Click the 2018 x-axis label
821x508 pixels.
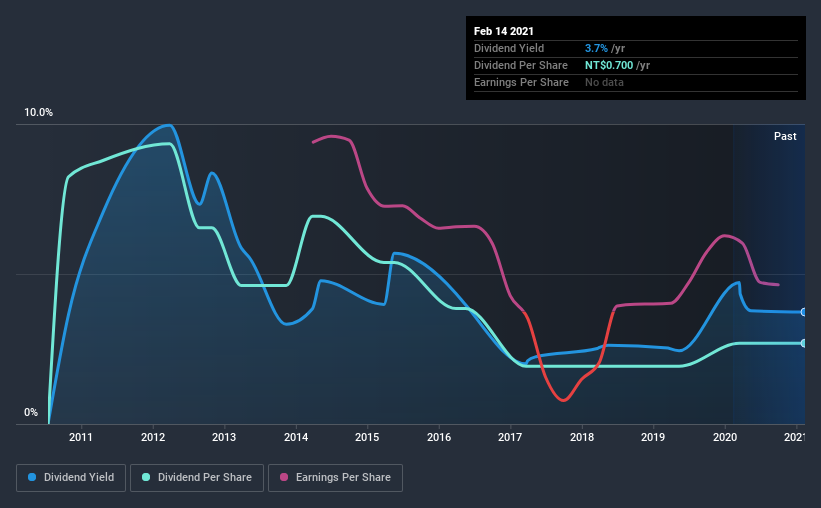(582, 437)
